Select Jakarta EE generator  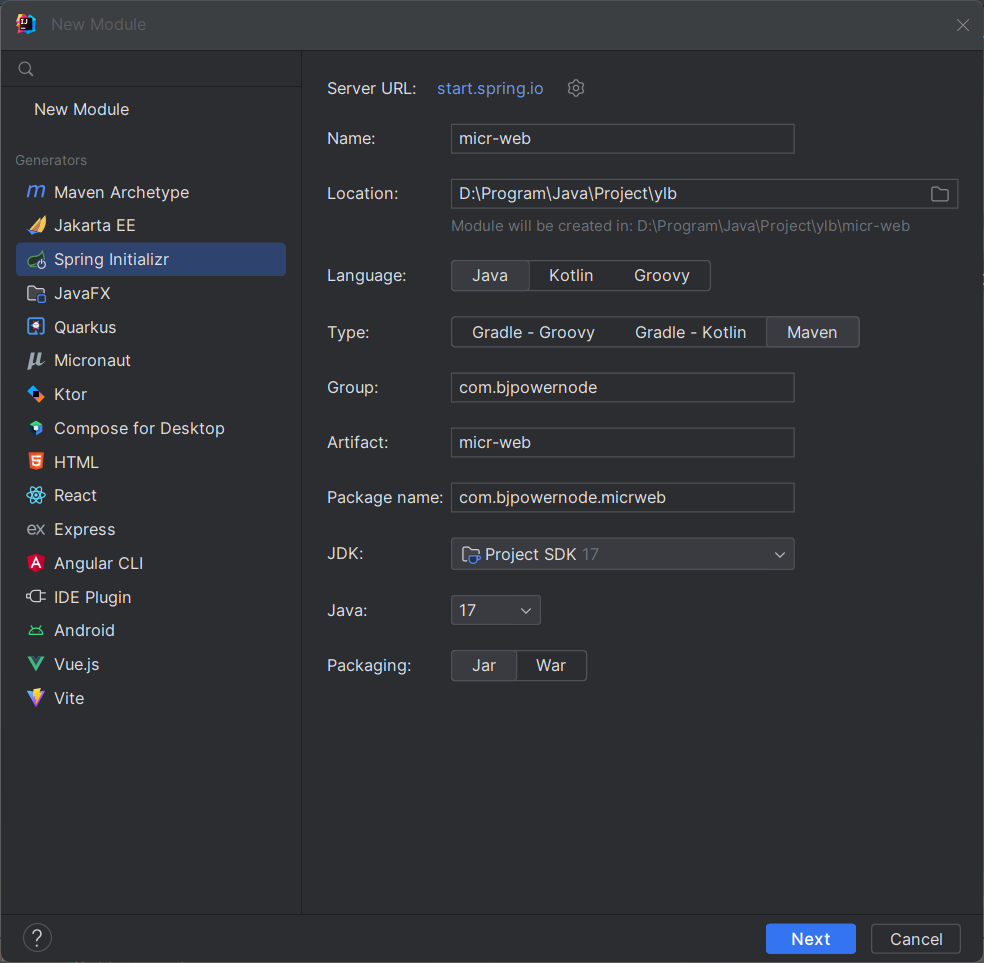pos(151,225)
